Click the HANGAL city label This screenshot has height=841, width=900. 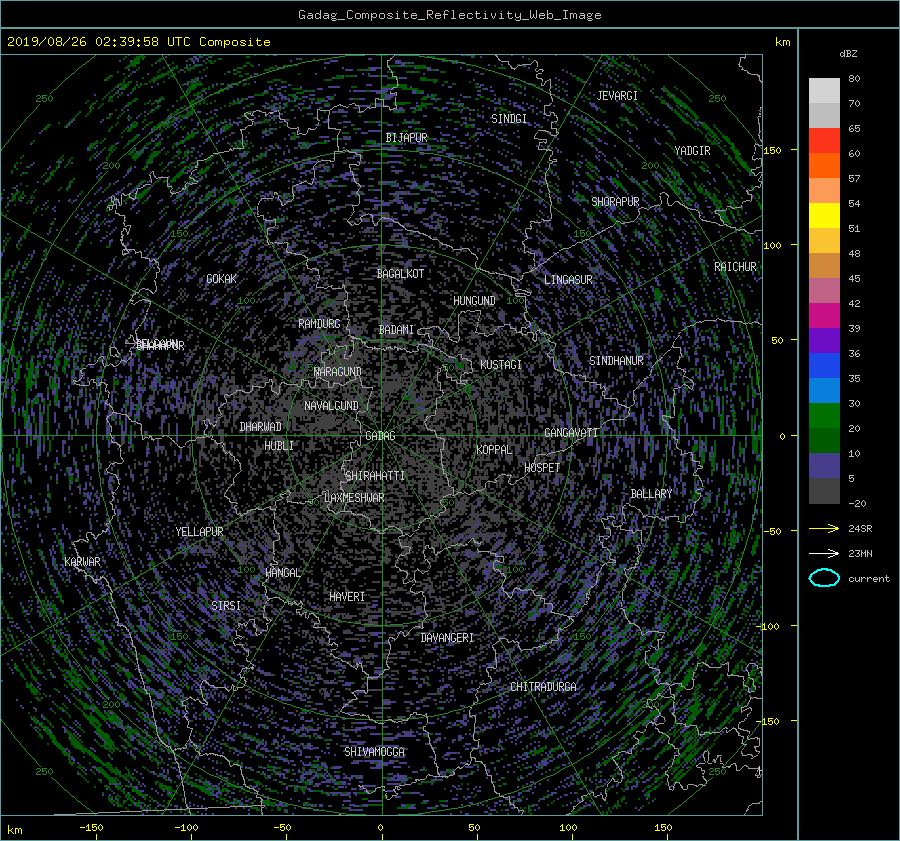(x=282, y=573)
